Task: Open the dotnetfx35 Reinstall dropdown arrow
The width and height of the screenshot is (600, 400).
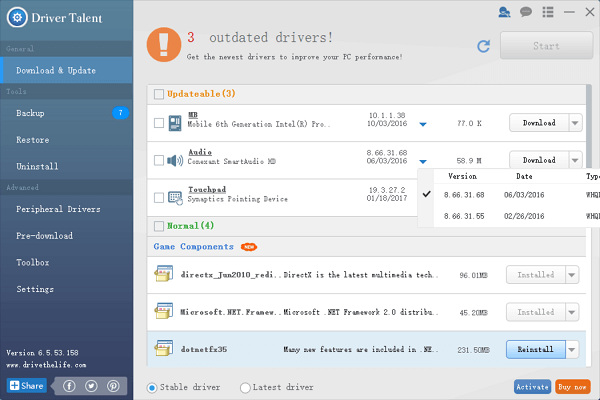Action: pos(572,349)
